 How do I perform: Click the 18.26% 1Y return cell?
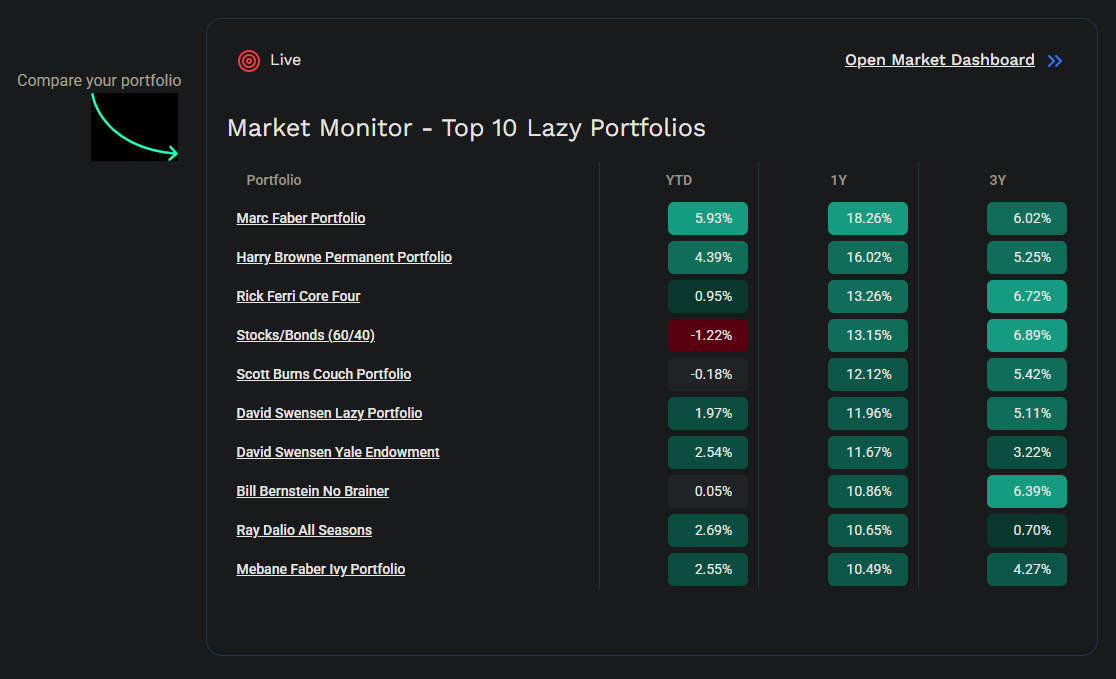tap(867, 218)
